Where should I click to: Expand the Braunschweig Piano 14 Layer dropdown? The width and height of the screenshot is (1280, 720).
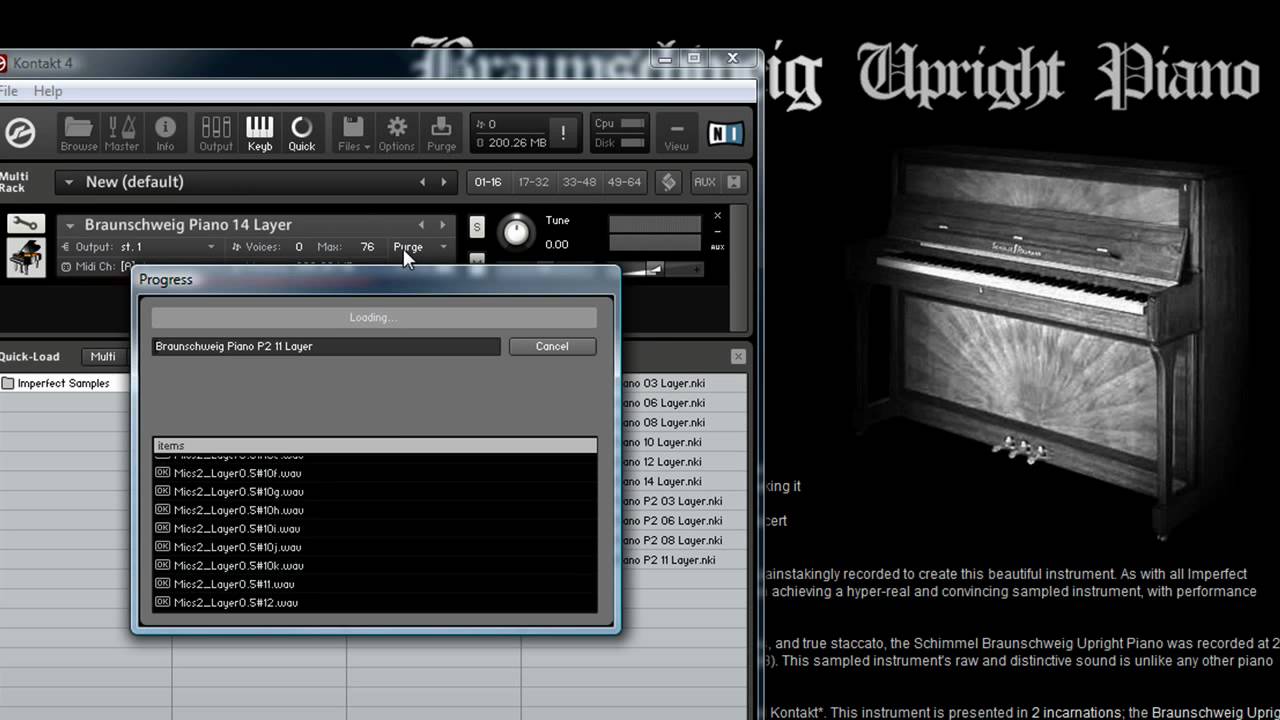70,225
